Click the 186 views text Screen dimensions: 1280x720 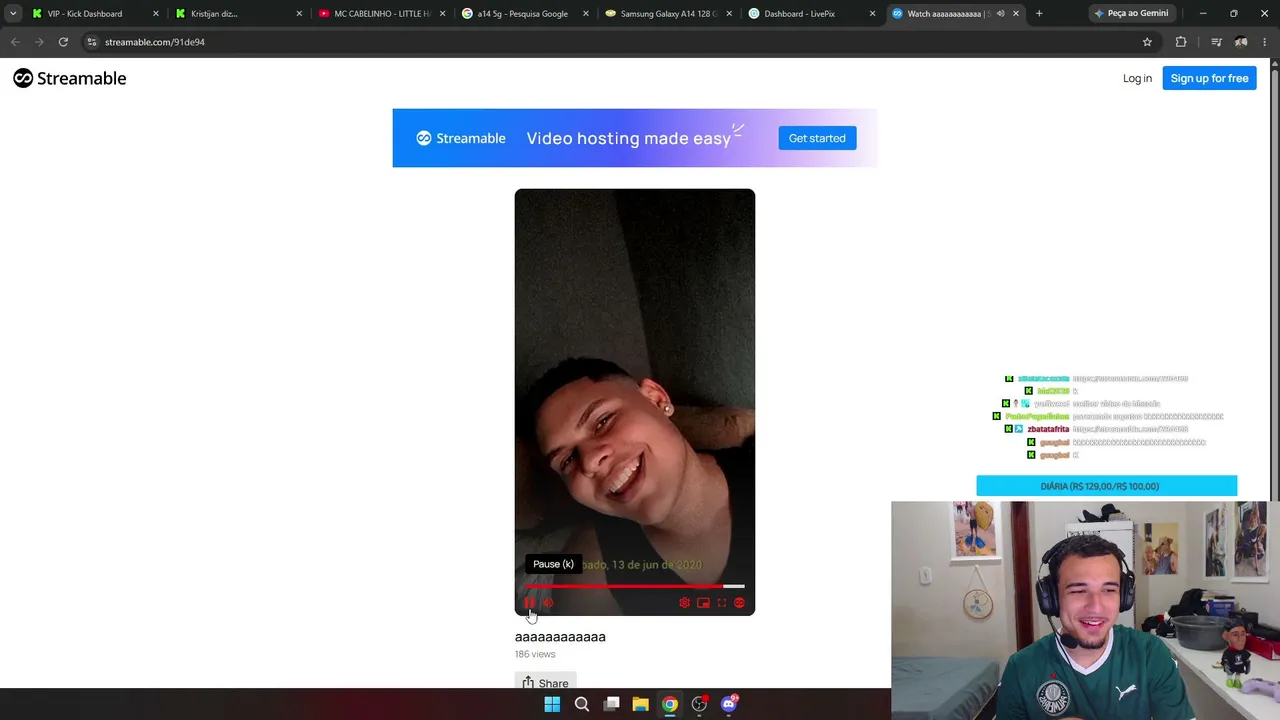tap(535, 654)
